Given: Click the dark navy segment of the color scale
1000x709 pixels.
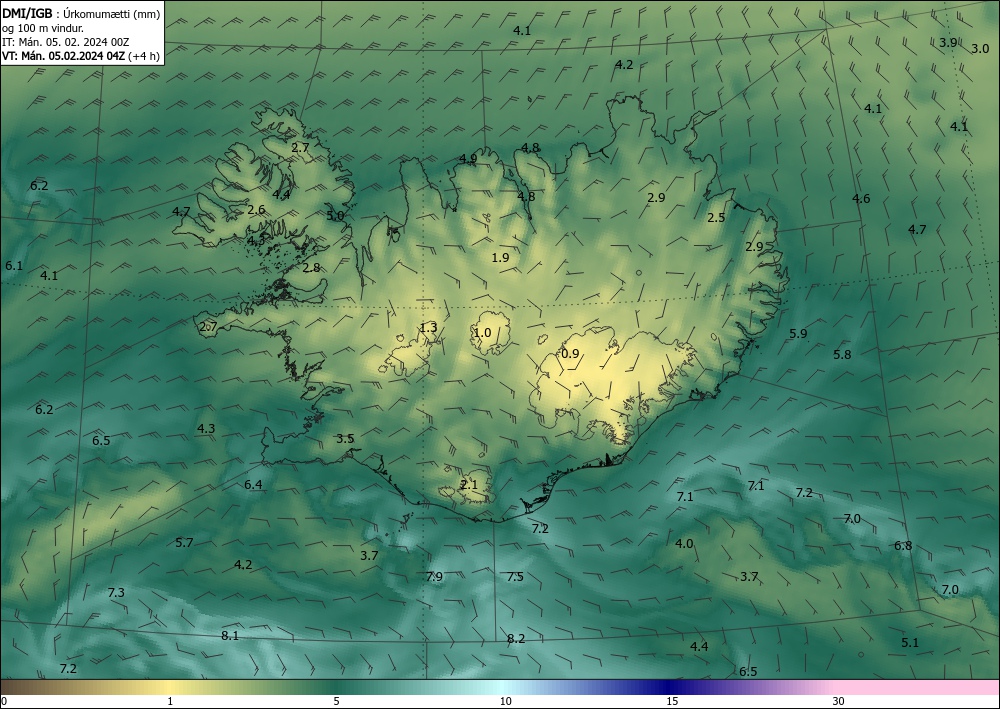Looking at the screenshot, I should click(670, 687).
